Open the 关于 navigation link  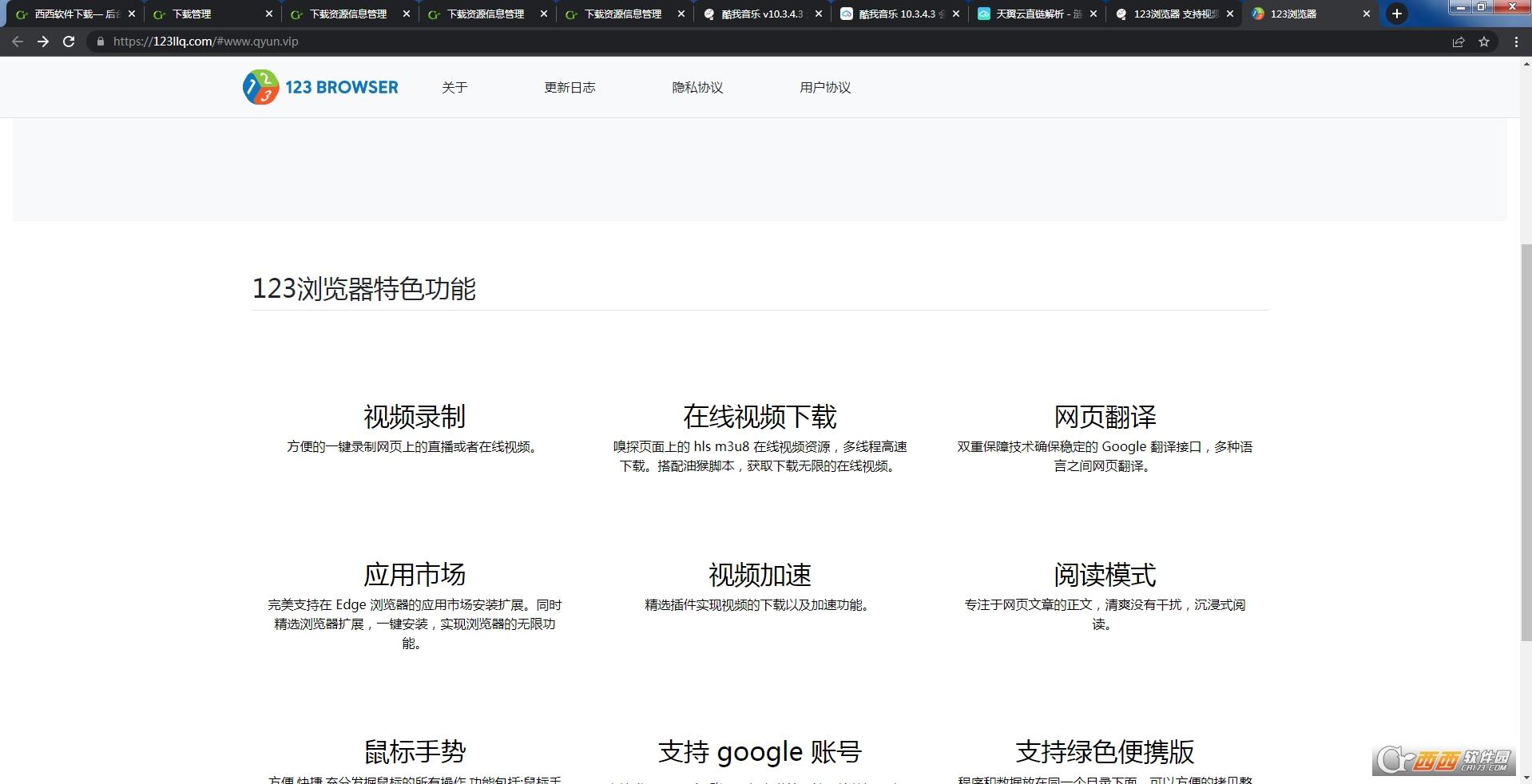coord(454,87)
